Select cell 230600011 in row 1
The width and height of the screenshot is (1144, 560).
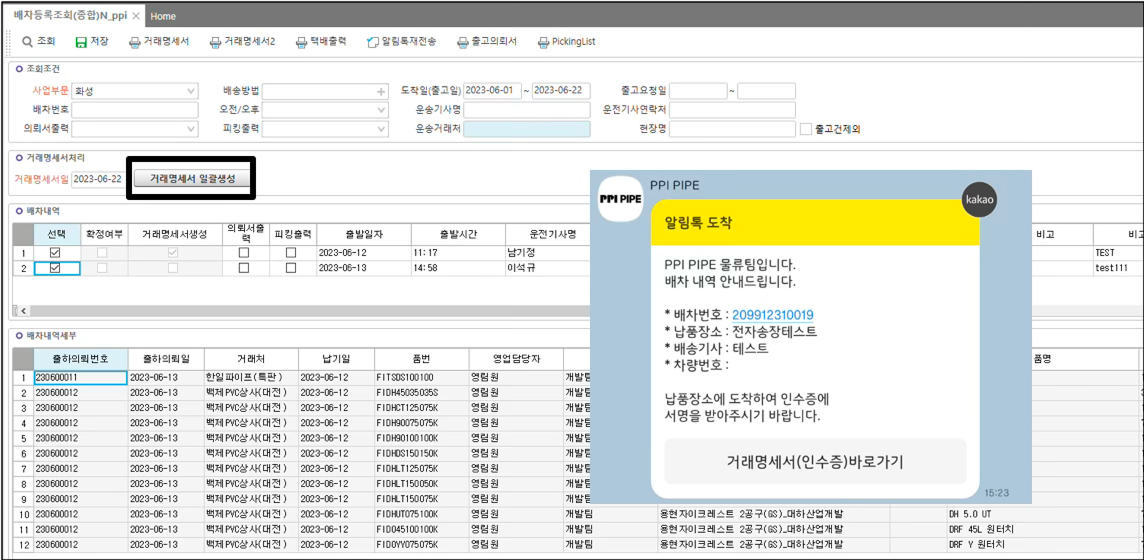click(80, 378)
